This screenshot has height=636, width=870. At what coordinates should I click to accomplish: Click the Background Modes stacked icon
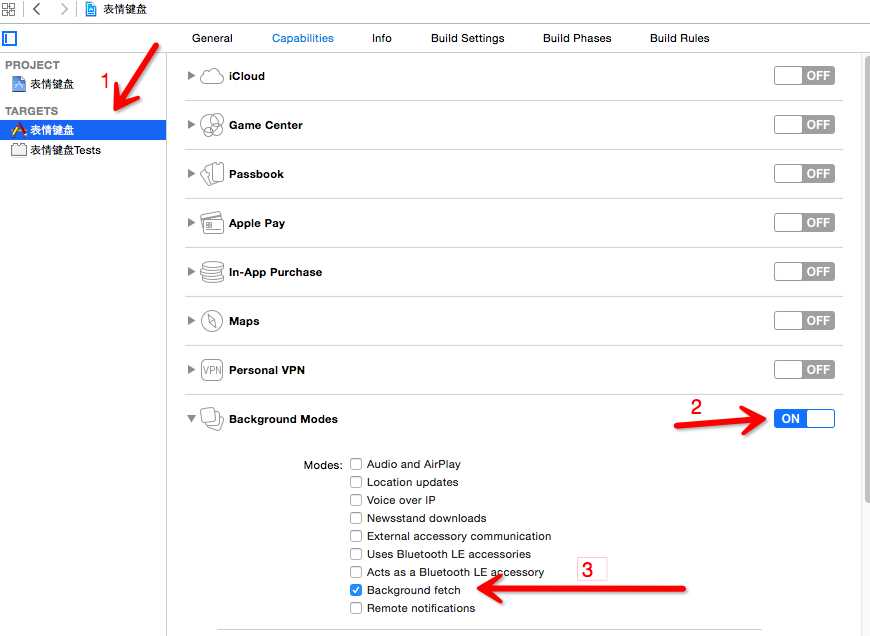click(211, 418)
